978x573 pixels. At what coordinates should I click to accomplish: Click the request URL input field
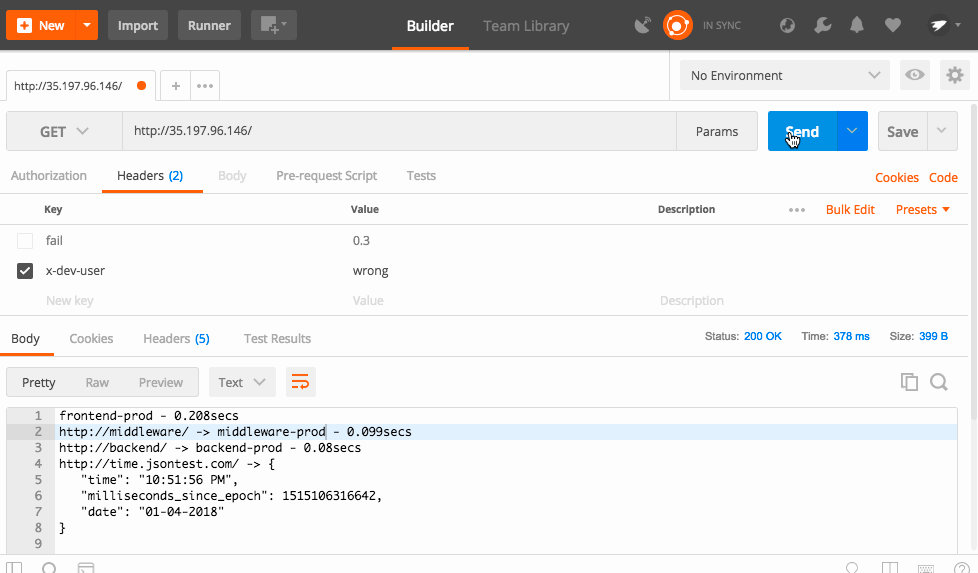[399, 131]
